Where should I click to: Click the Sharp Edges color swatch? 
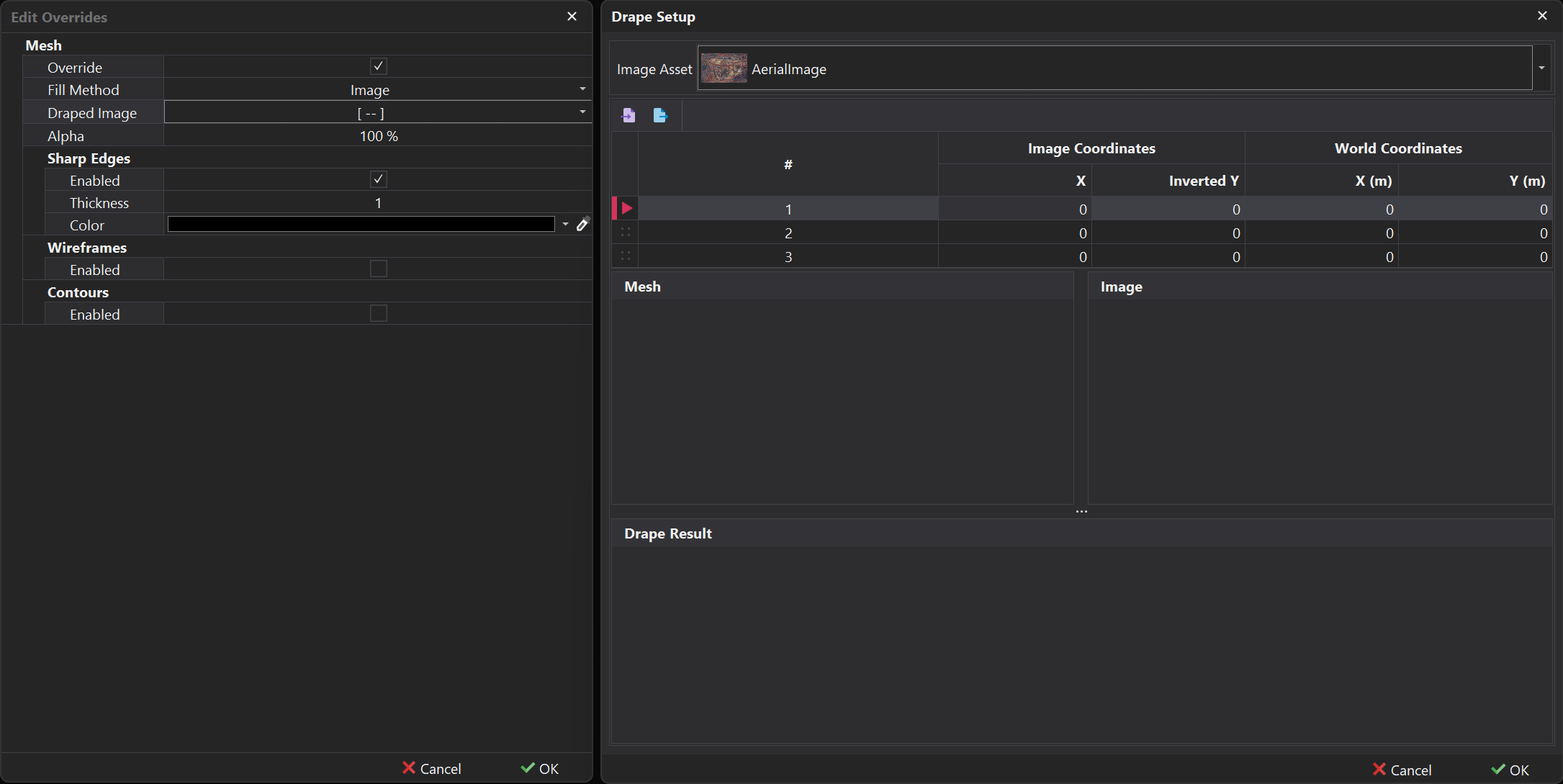(x=360, y=224)
